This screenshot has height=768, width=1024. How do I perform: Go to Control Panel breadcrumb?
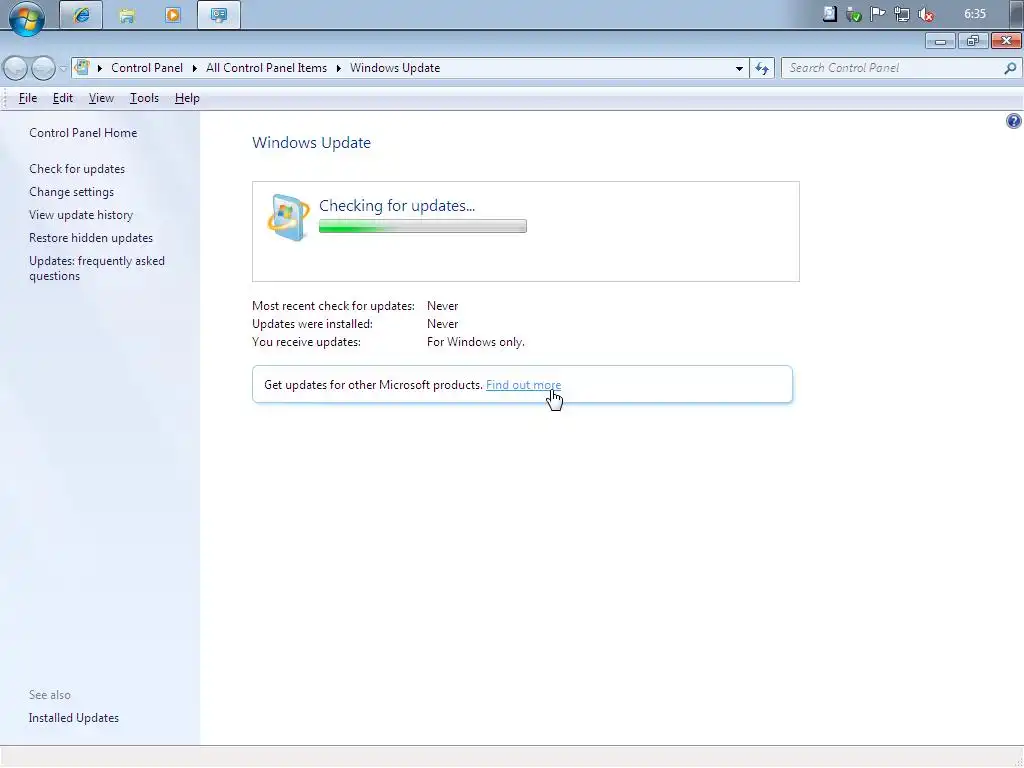click(146, 68)
